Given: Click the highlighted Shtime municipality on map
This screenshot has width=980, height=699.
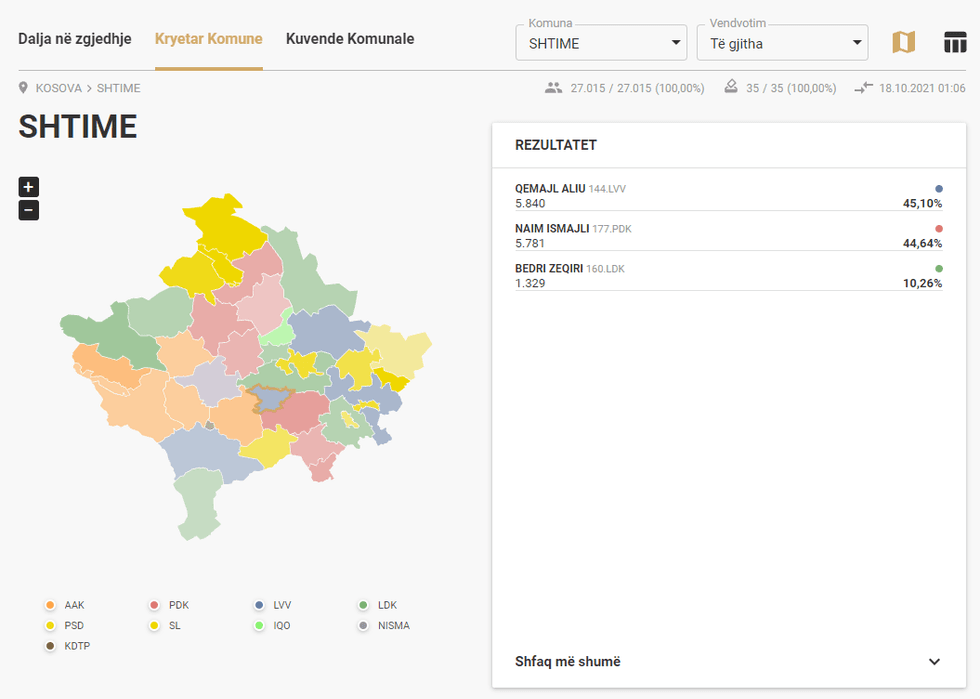Looking at the screenshot, I should coord(268,399).
